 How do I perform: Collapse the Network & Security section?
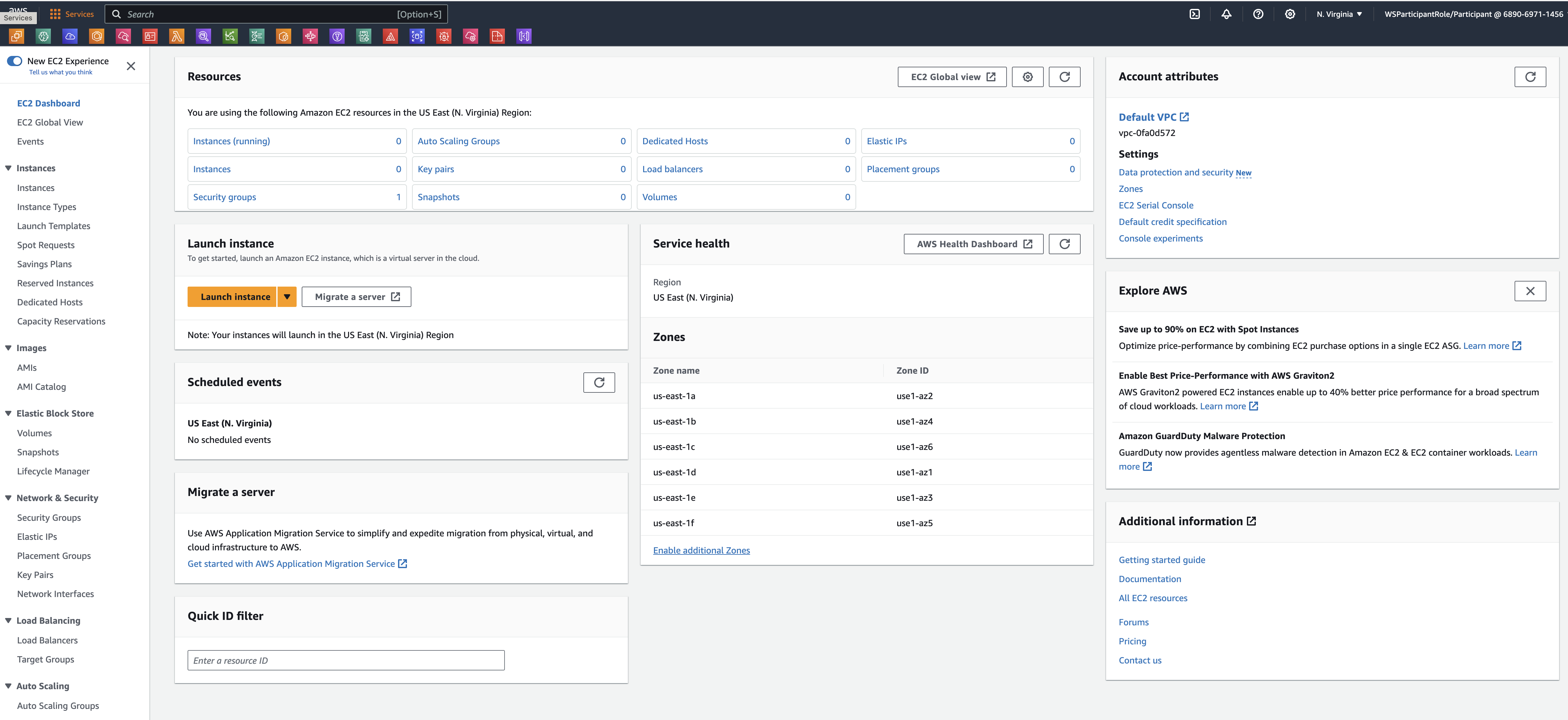[9, 498]
